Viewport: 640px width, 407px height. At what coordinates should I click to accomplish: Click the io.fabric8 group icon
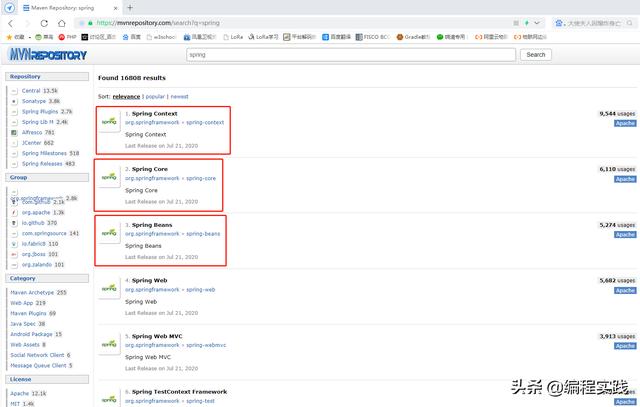pos(14,244)
